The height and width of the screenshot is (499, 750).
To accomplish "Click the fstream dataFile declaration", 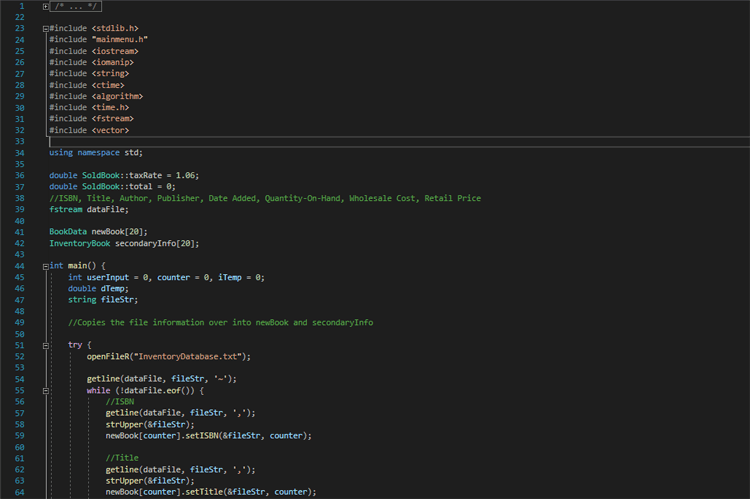I will 89,209.
